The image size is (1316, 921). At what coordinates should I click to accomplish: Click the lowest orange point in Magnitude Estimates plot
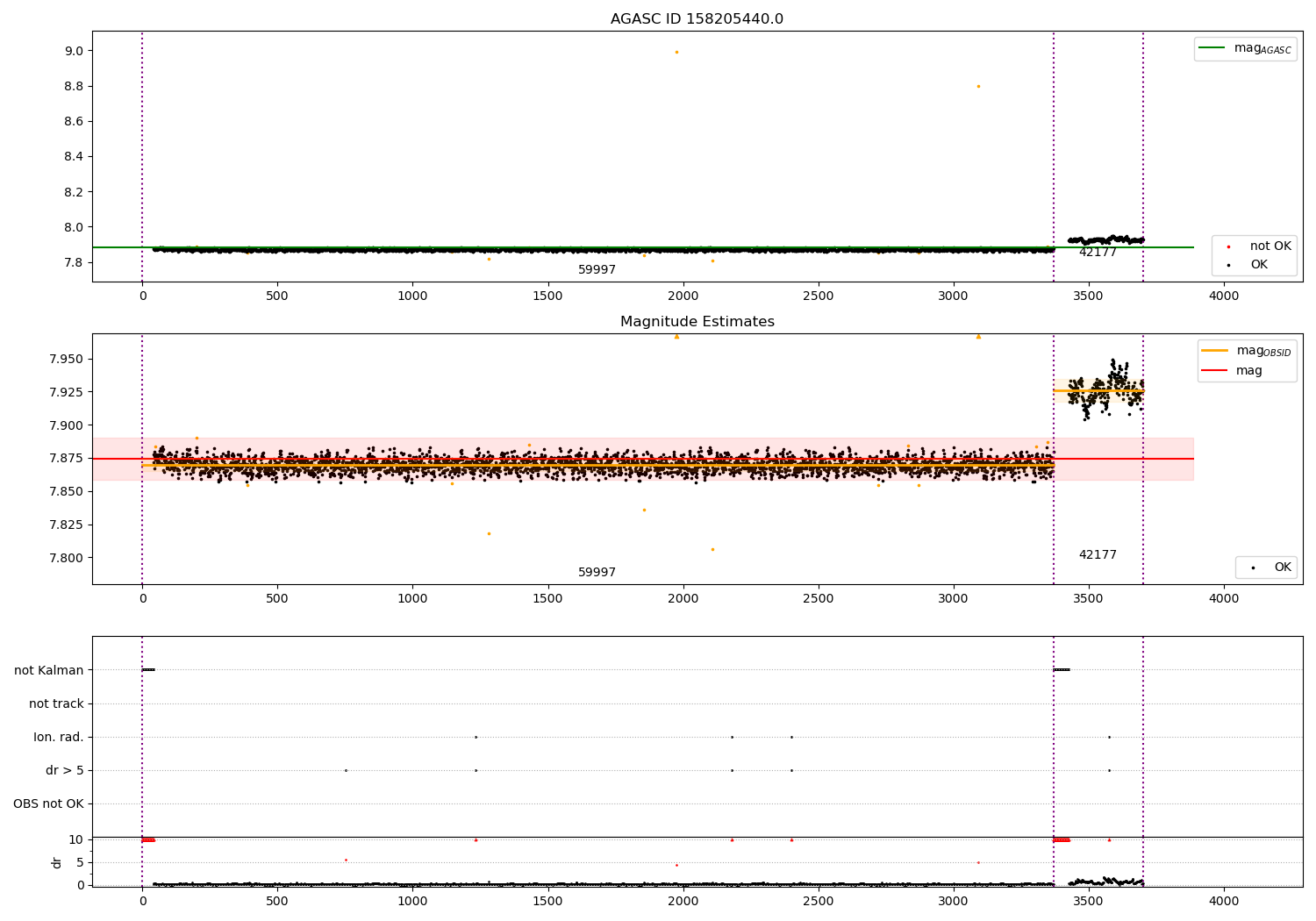[712, 549]
